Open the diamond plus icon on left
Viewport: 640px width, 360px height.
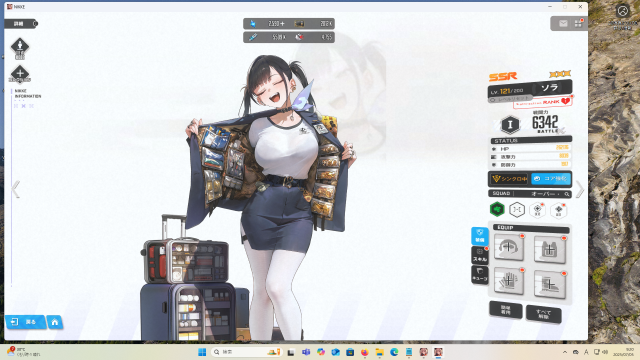(20, 74)
